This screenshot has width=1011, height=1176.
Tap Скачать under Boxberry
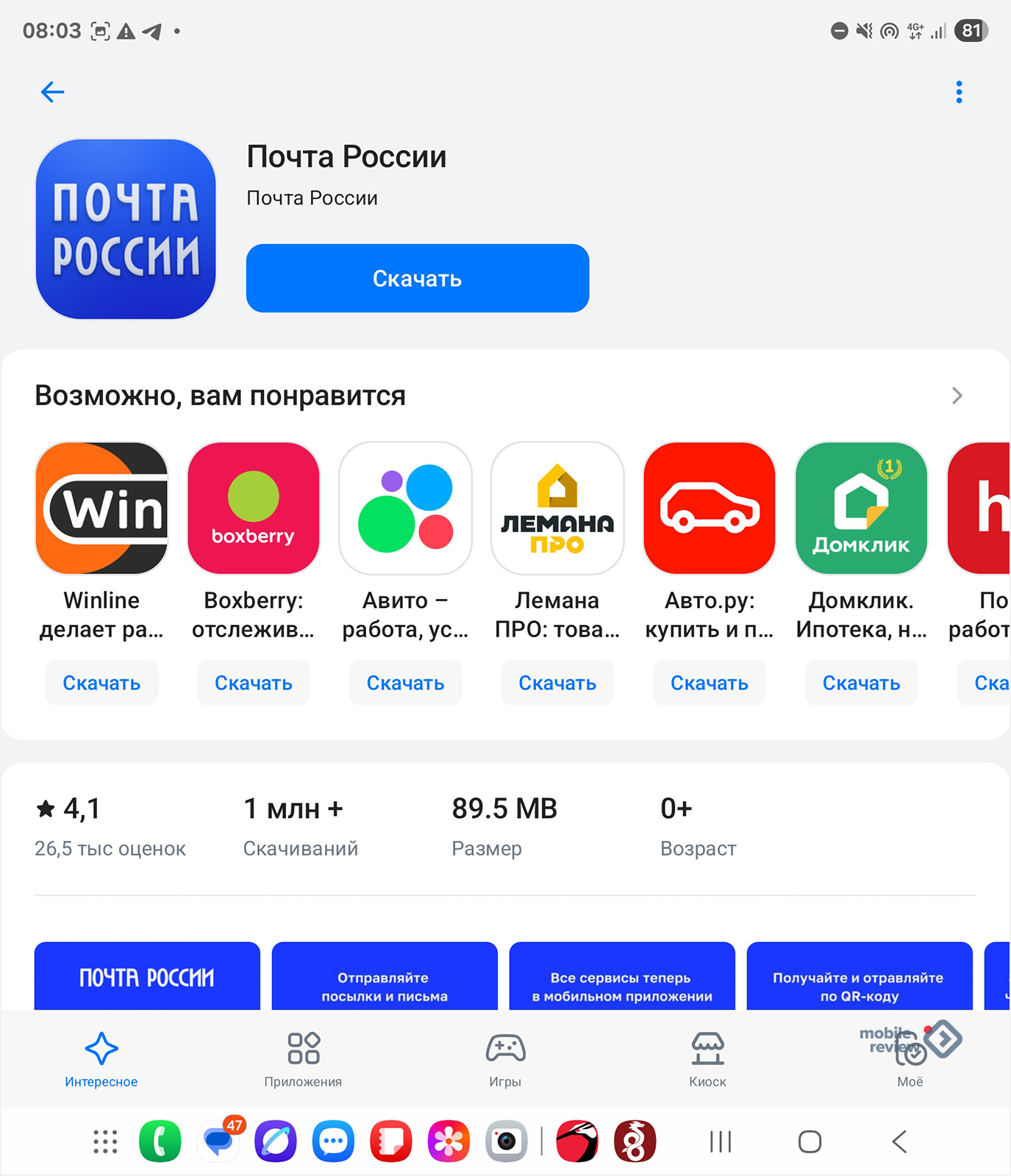[254, 683]
